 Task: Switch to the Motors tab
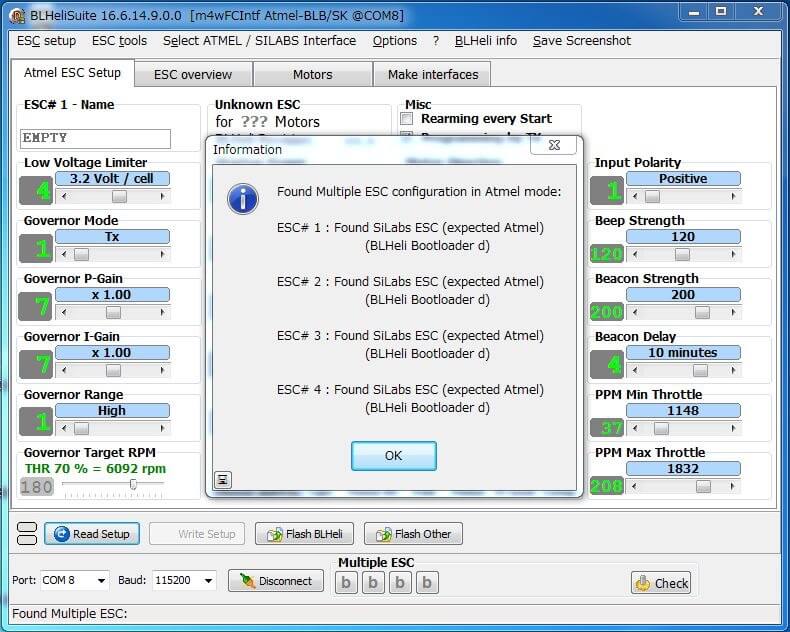312,75
